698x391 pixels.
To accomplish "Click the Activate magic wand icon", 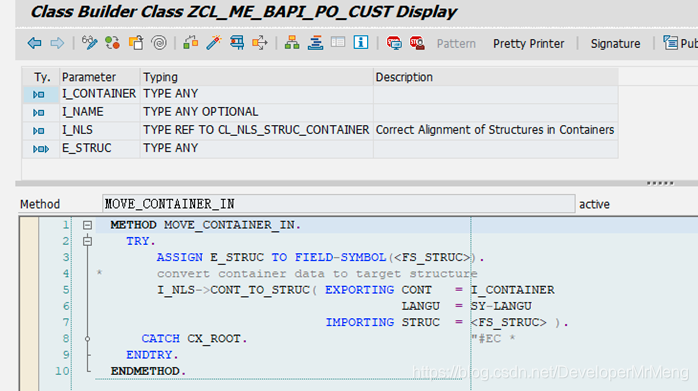I will [214, 43].
